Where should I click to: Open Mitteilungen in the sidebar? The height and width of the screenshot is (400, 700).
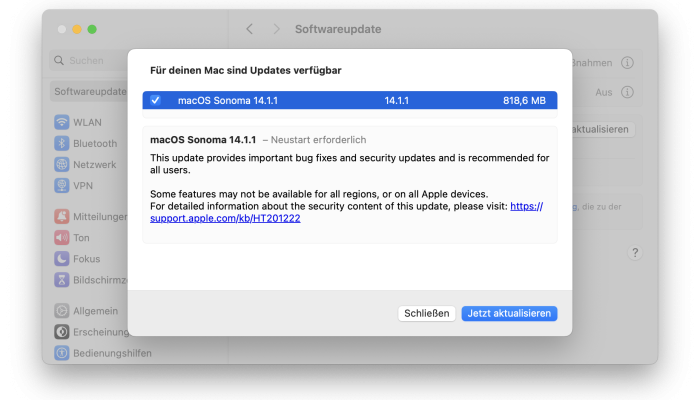point(95,217)
